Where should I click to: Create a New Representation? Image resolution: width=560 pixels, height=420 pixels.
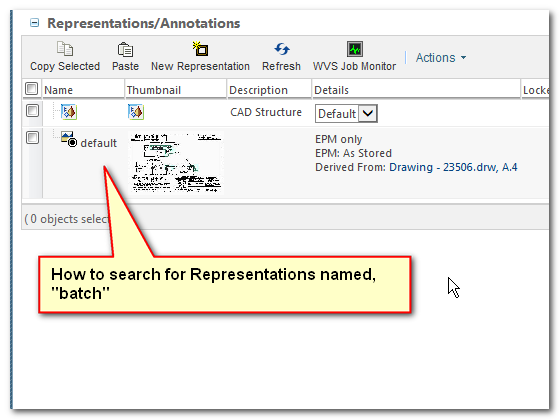coord(200,49)
